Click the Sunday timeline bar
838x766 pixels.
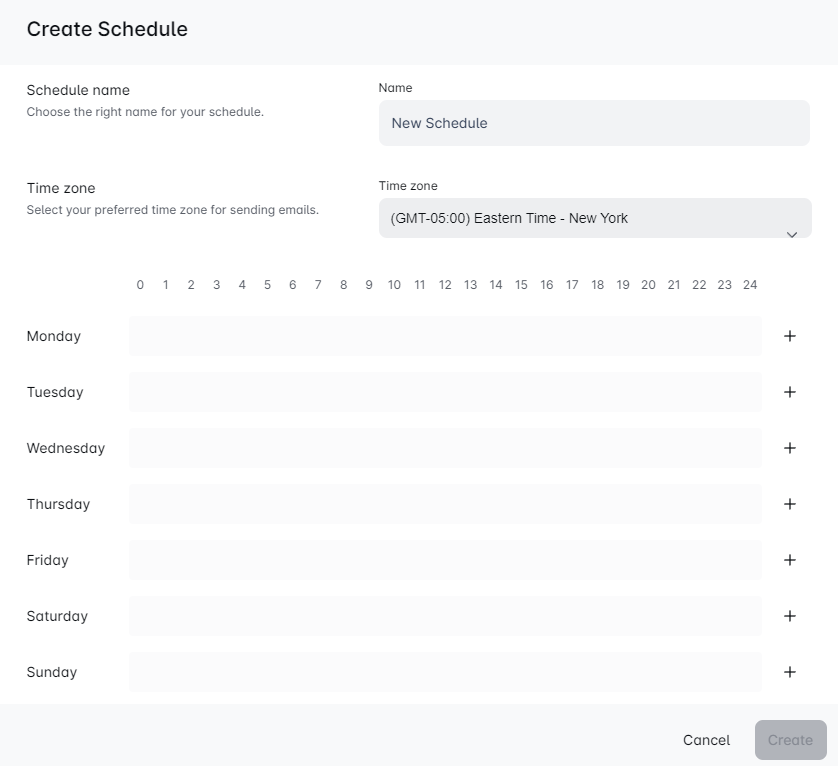tap(445, 672)
